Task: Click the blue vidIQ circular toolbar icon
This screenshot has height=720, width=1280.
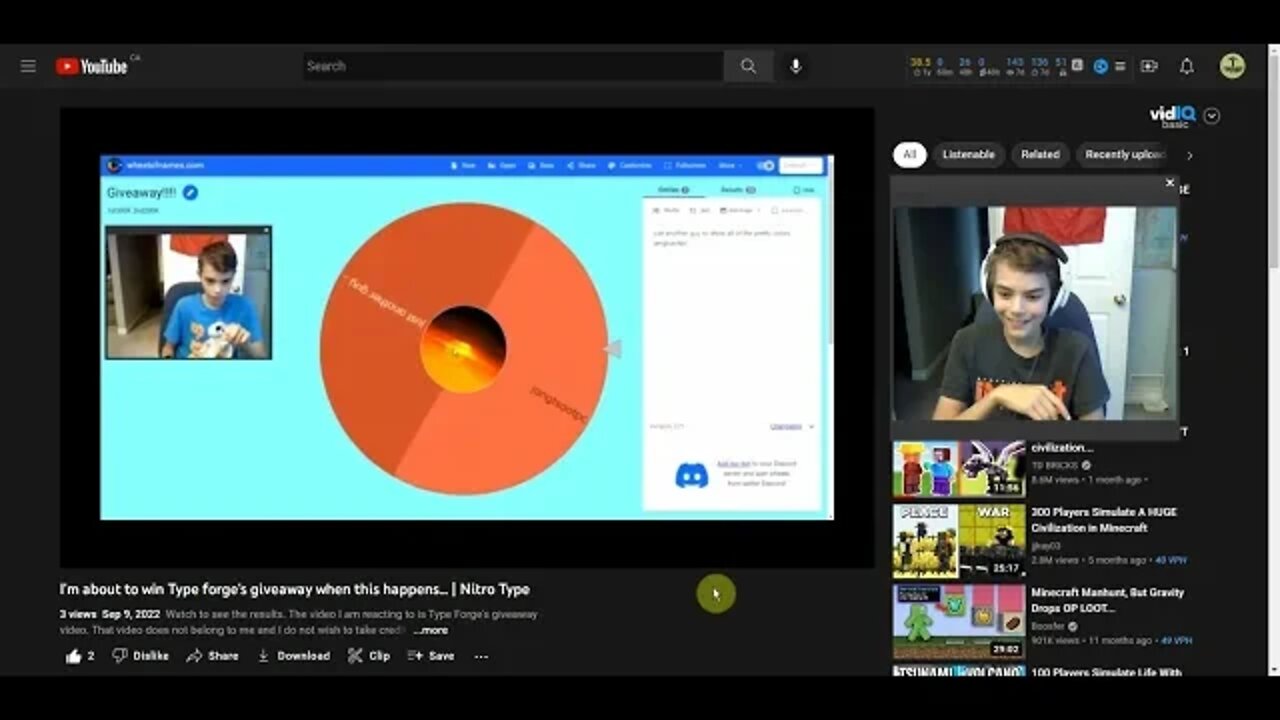Action: click(x=1101, y=66)
